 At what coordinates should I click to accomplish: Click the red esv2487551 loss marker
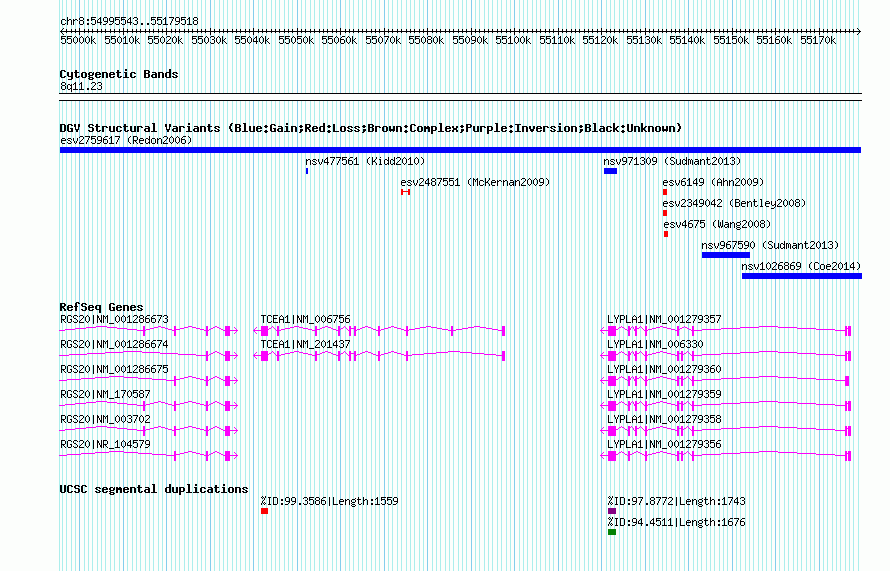[405, 192]
